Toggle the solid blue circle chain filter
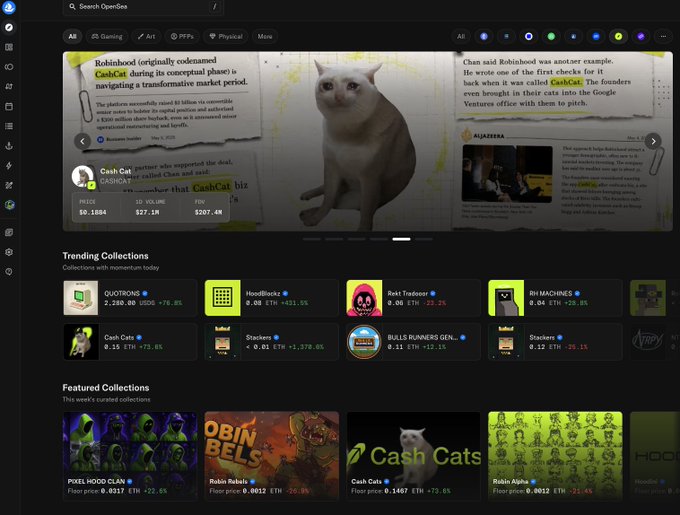Screen dimensions: 680x515 (596, 36)
